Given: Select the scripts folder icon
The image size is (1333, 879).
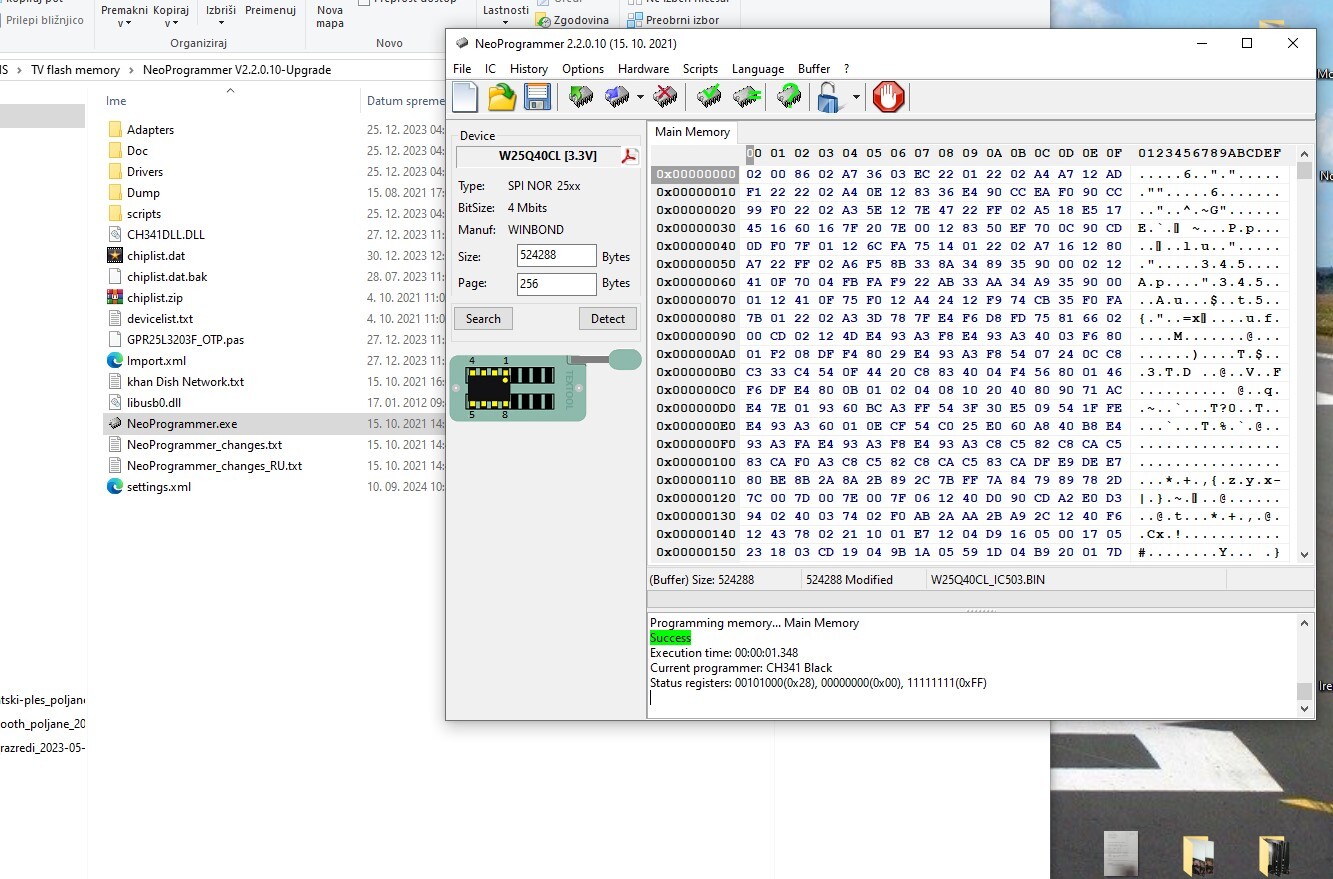Looking at the screenshot, I should tap(114, 214).
